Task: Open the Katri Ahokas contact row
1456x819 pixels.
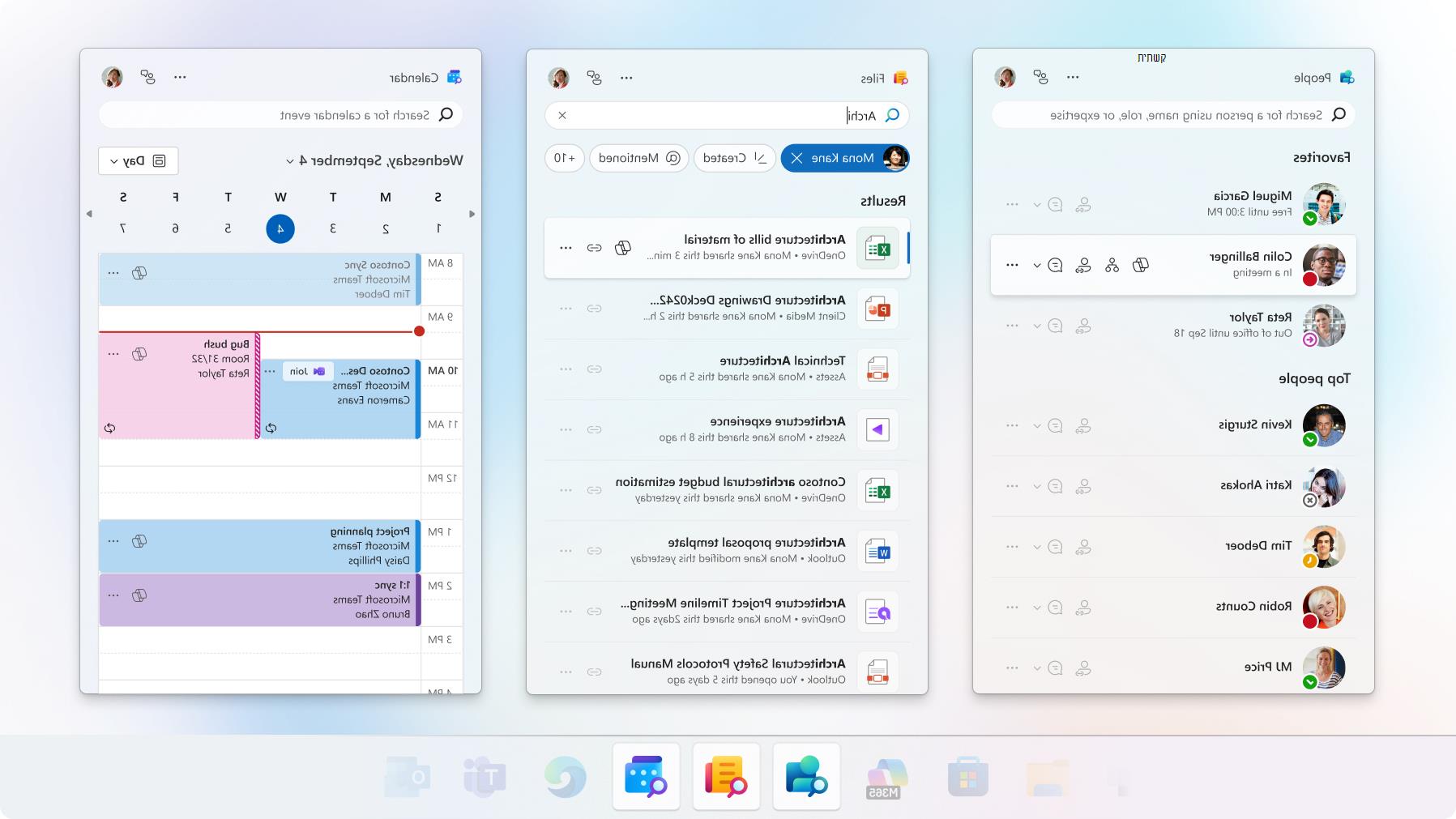Action: pos(1173,486)
